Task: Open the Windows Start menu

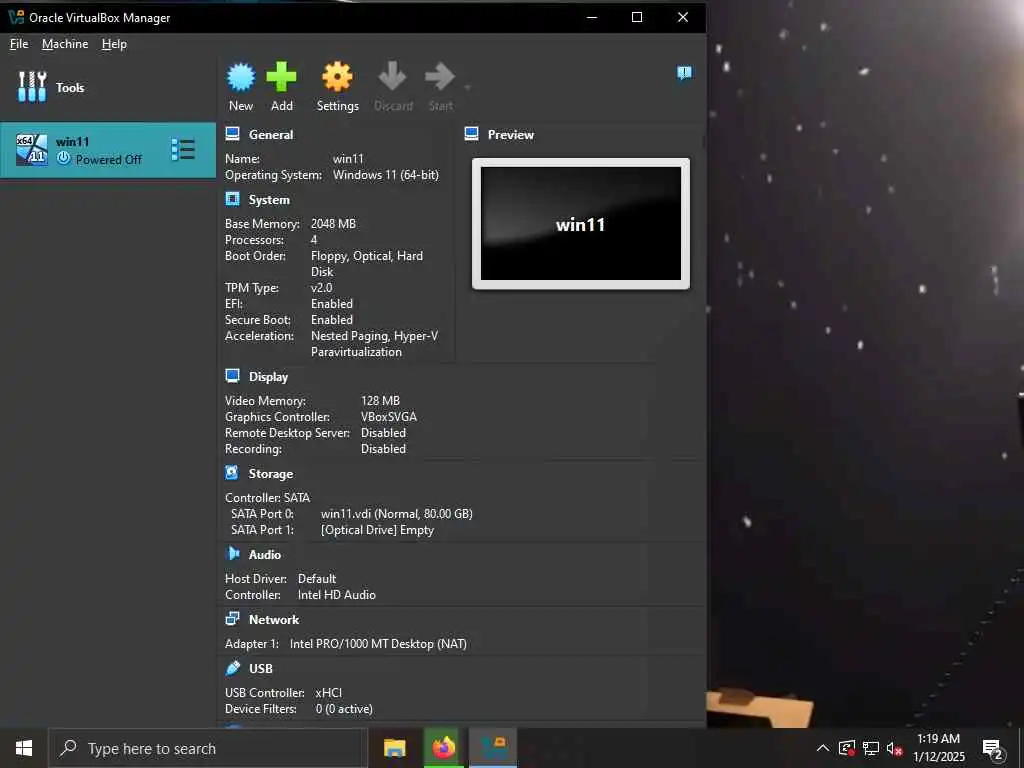Action: (24, 748)
